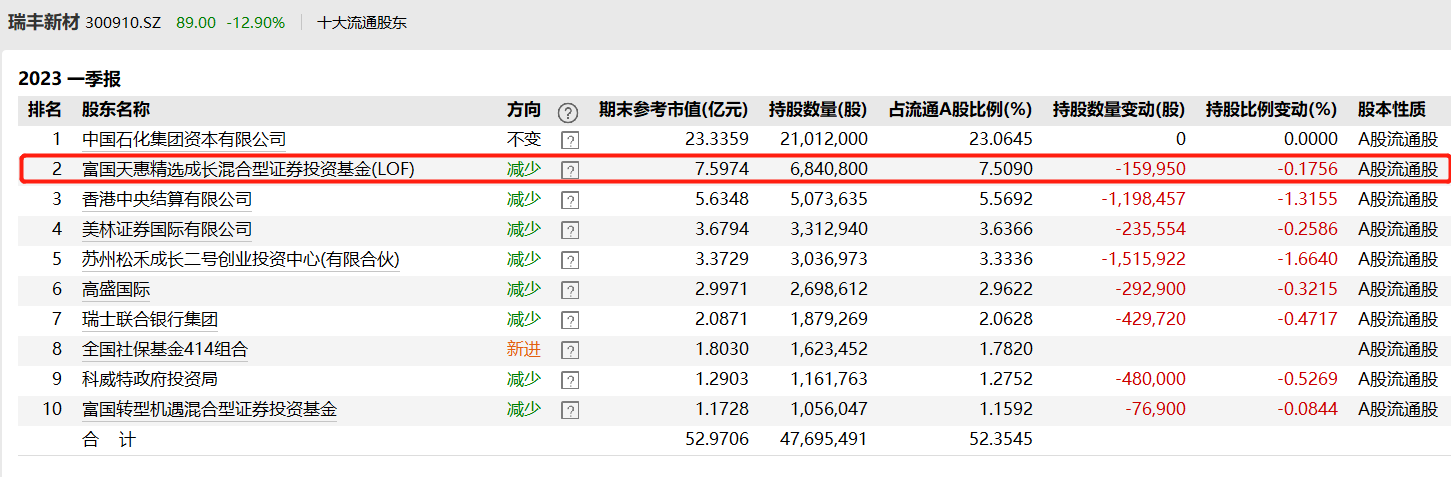The height and width of the screenshot is (477, 1451).
Task: Open shareholder 香港中央结算有限公司
Action: coord(167,199)
